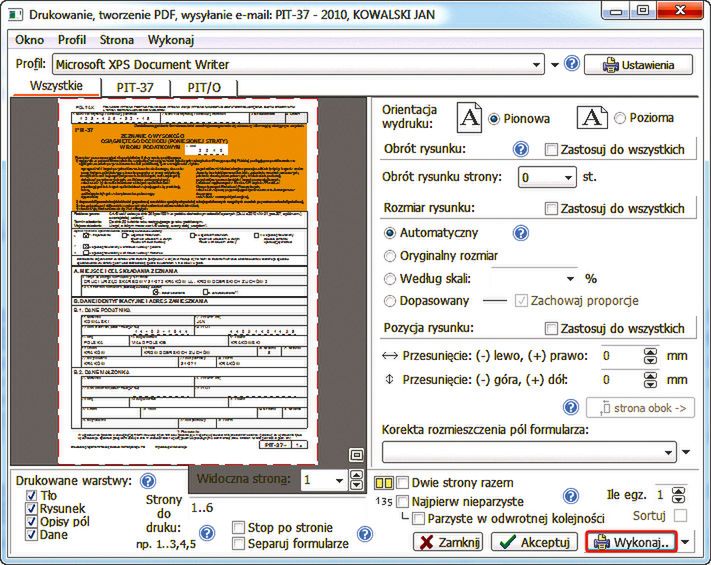
Task: Click the landscape page icon for Pozioma
Action: pyautogui.click(x=592, y=117)
